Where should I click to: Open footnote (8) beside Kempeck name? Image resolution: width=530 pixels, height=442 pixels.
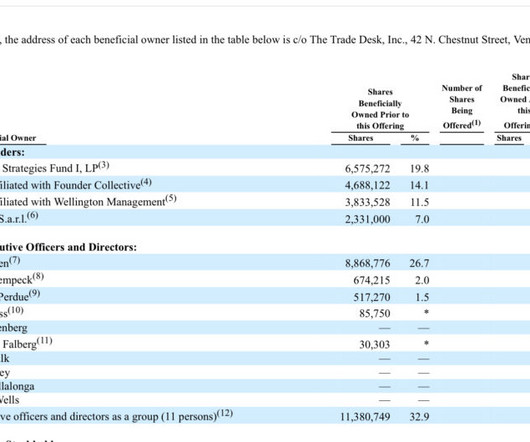[38, 277]
